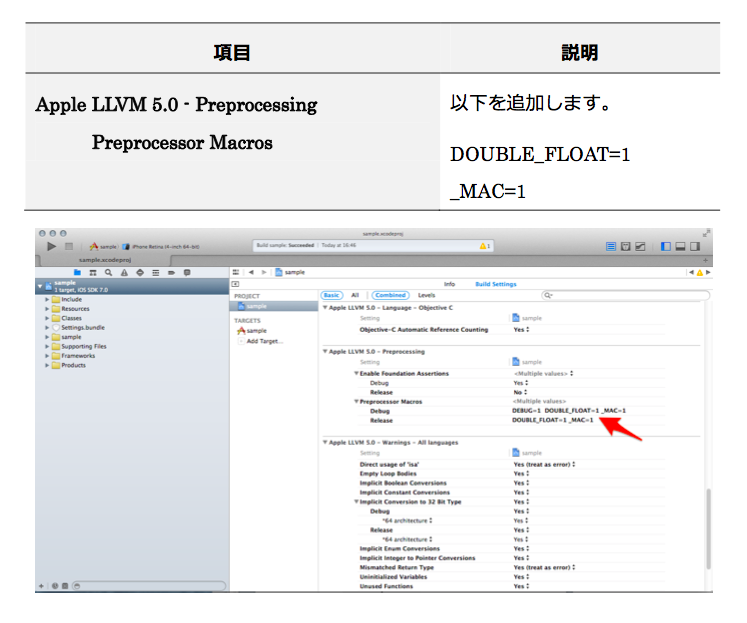Toggle the Utilities pane visibility

click(695, 246)
